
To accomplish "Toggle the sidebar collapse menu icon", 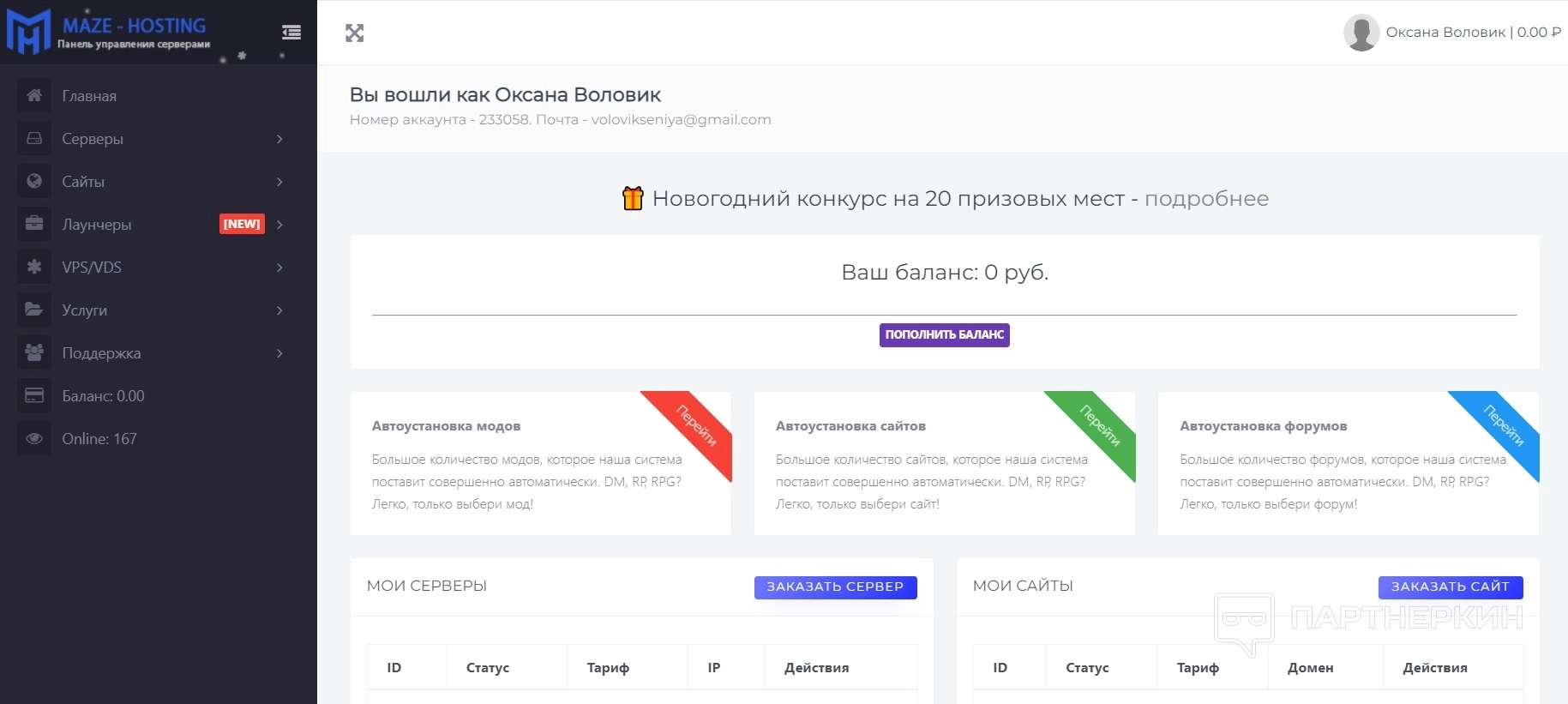I will [291, 33].
